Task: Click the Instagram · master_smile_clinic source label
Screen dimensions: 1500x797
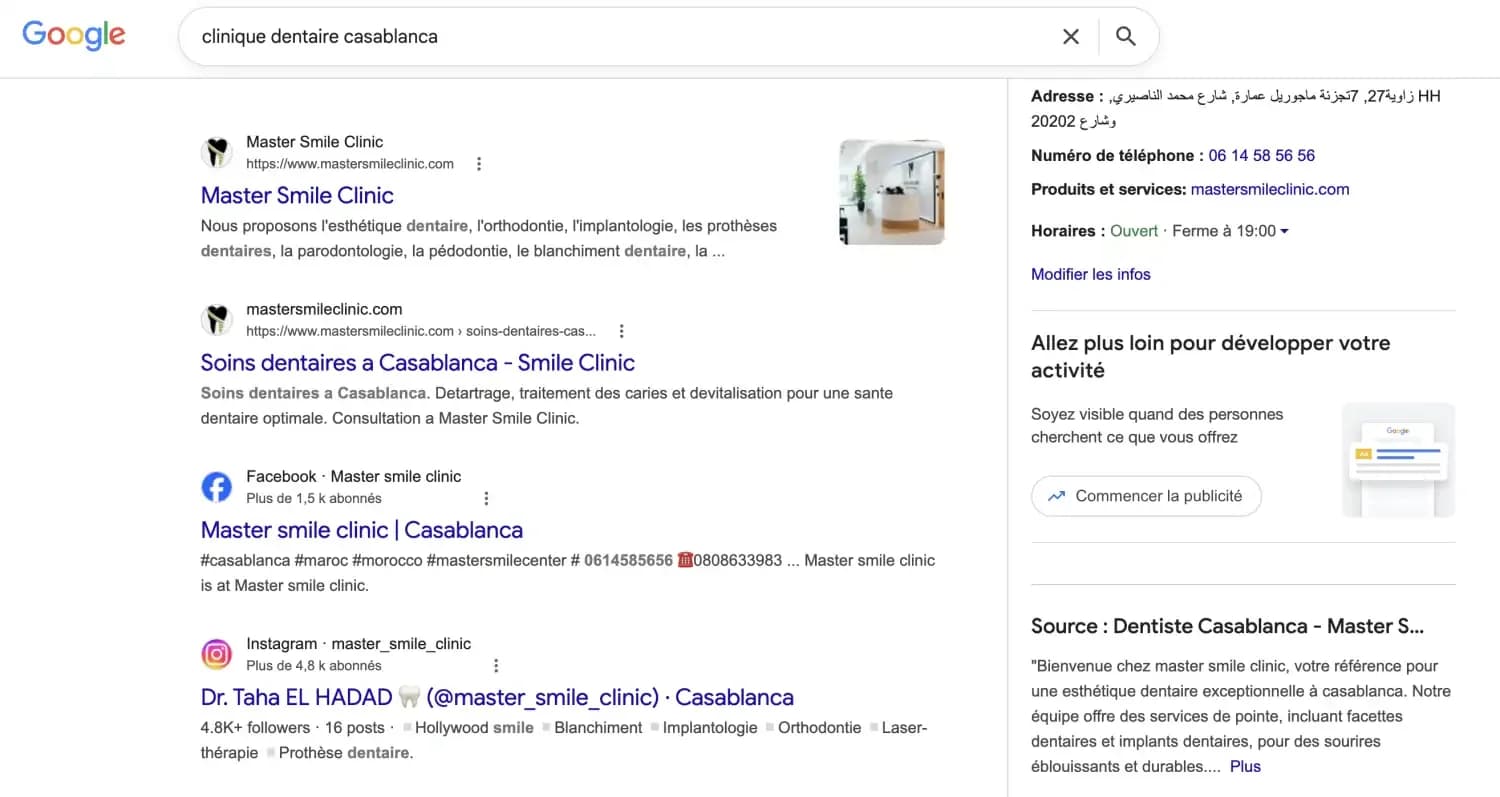Action: click(359, 644)
